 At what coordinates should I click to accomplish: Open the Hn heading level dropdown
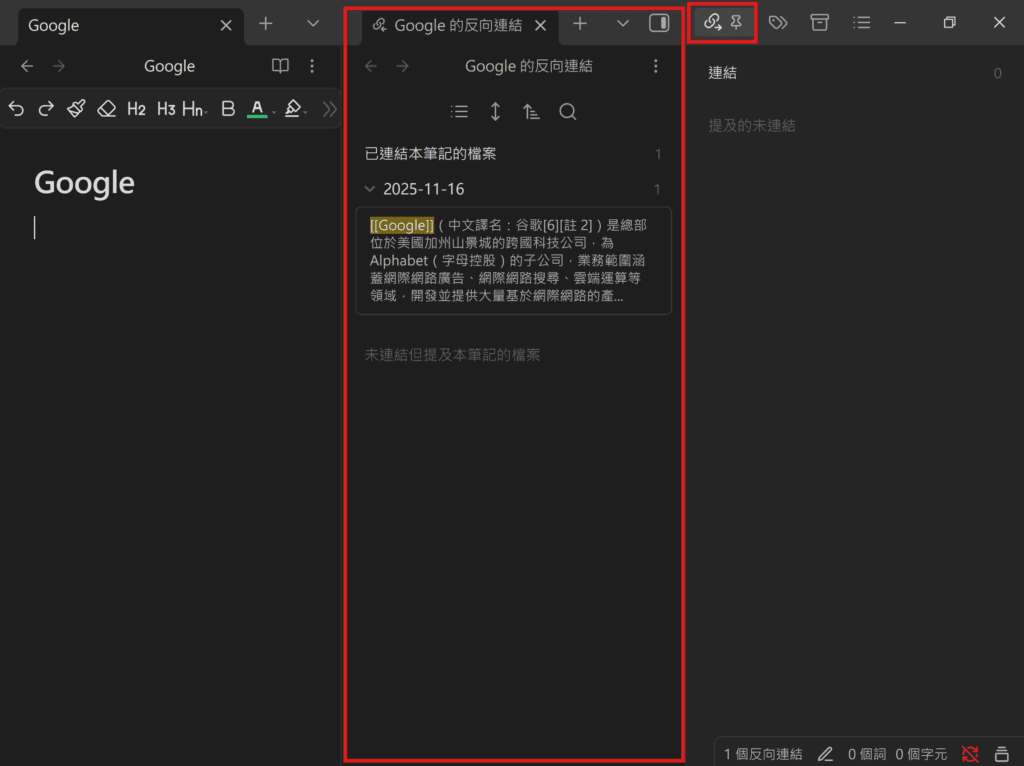coord(194,109)
